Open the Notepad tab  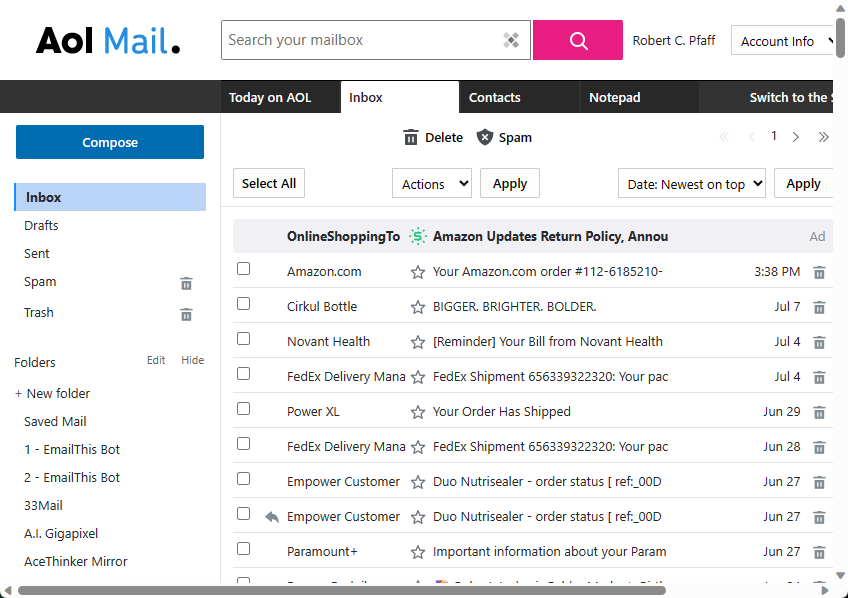click(614, 97)
